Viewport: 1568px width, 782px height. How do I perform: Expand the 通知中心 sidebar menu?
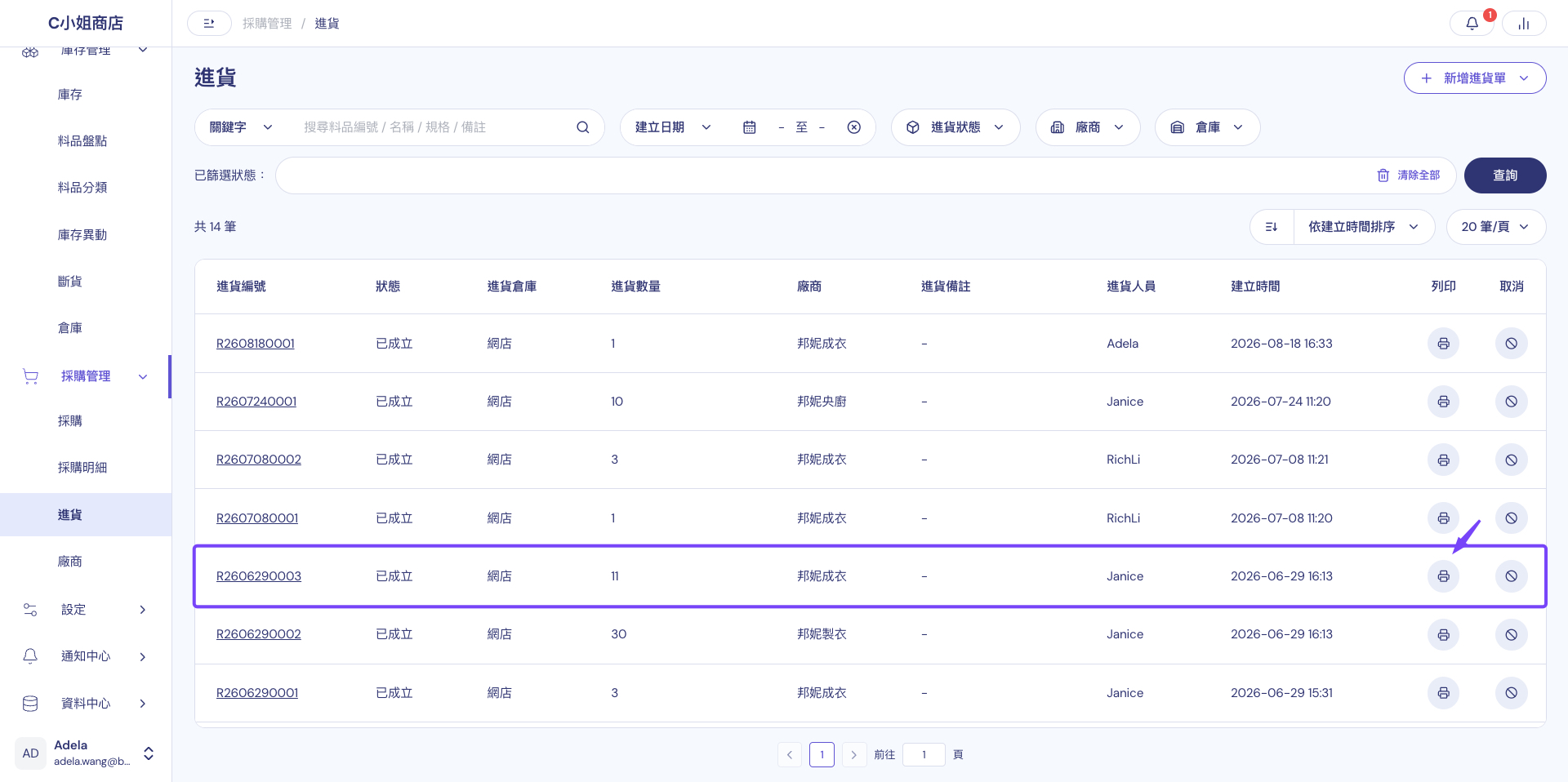pyautogui.click(x=86, y=656)
